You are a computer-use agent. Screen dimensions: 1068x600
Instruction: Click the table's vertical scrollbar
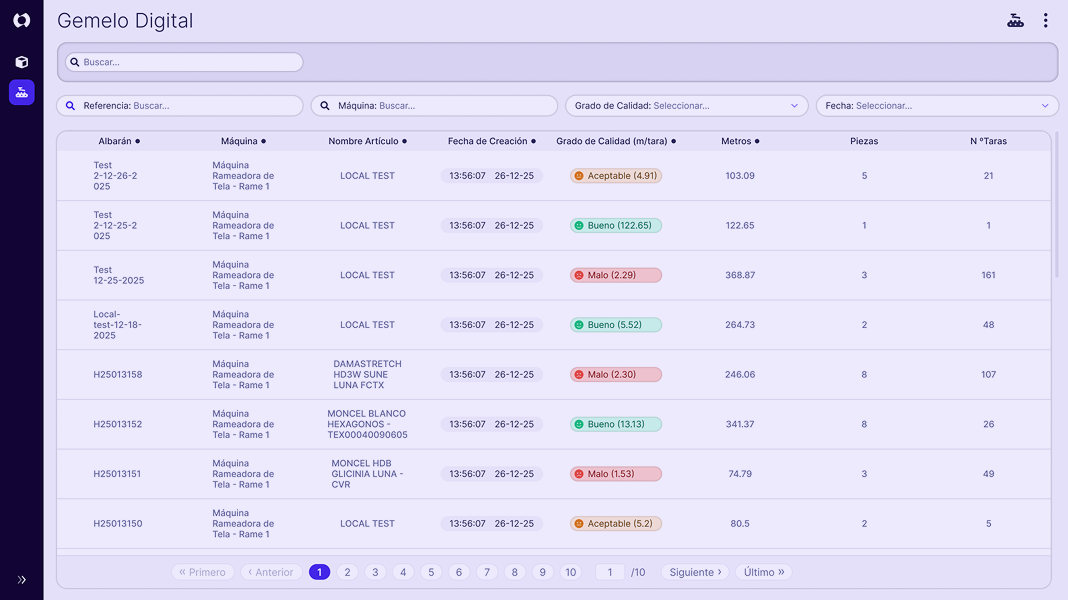(x=1056, y=205)
